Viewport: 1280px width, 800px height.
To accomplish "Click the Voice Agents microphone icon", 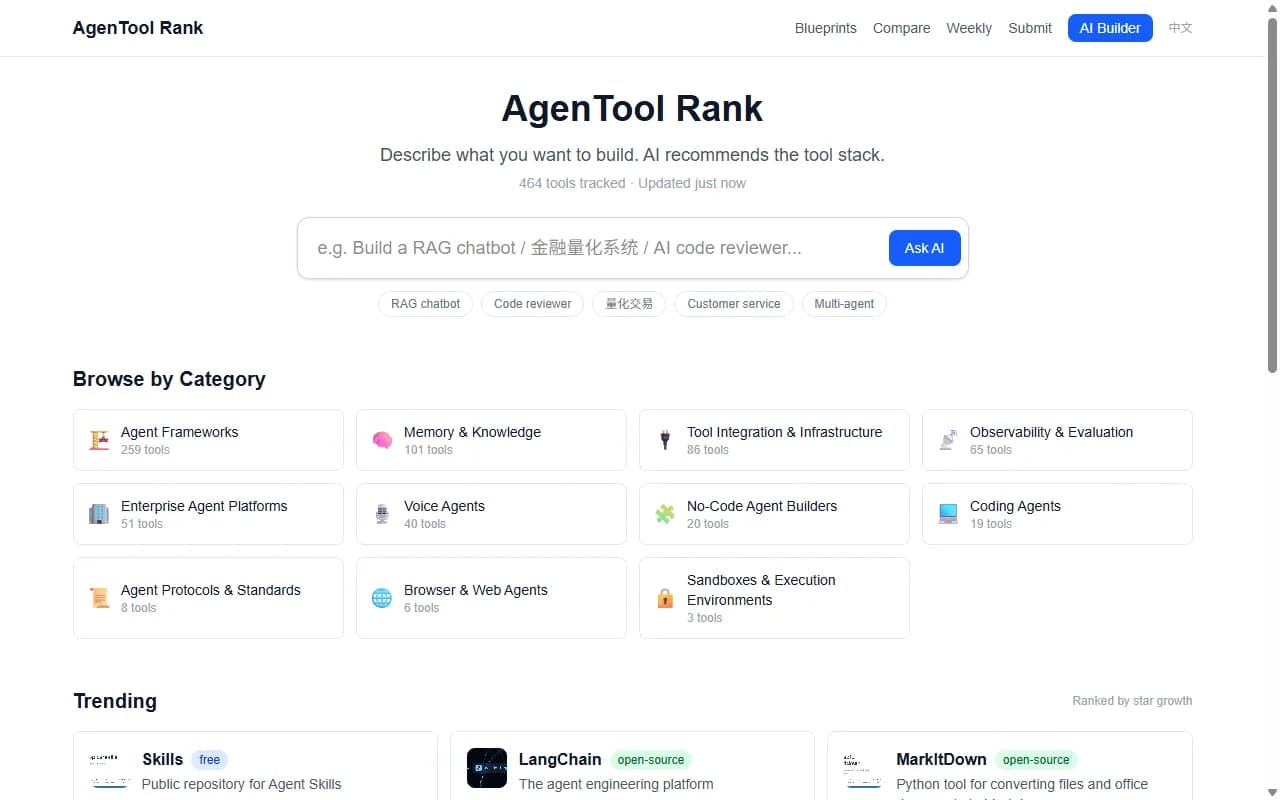I will 382,514.
